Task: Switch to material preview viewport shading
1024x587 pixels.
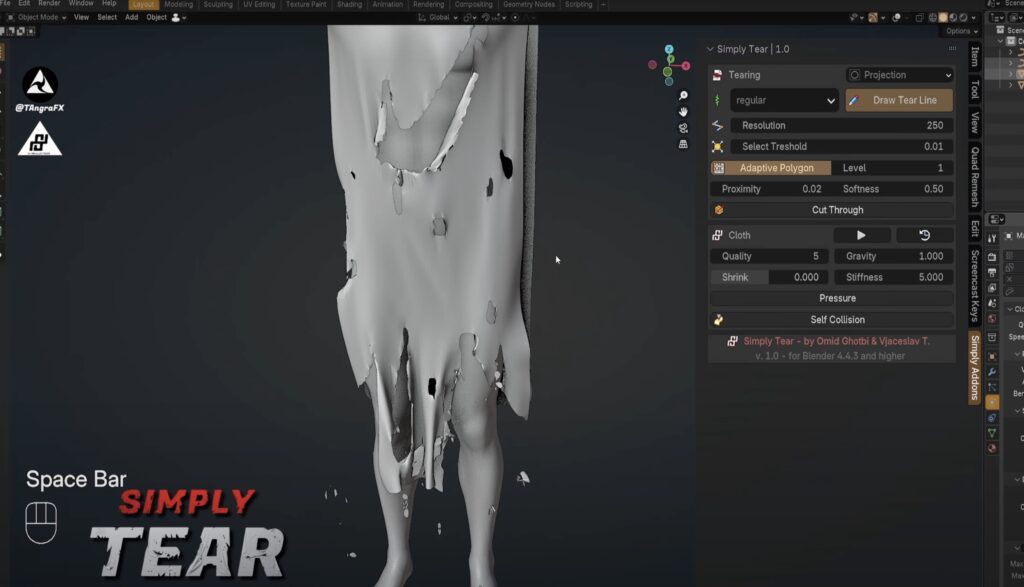Action: [953, 18]
